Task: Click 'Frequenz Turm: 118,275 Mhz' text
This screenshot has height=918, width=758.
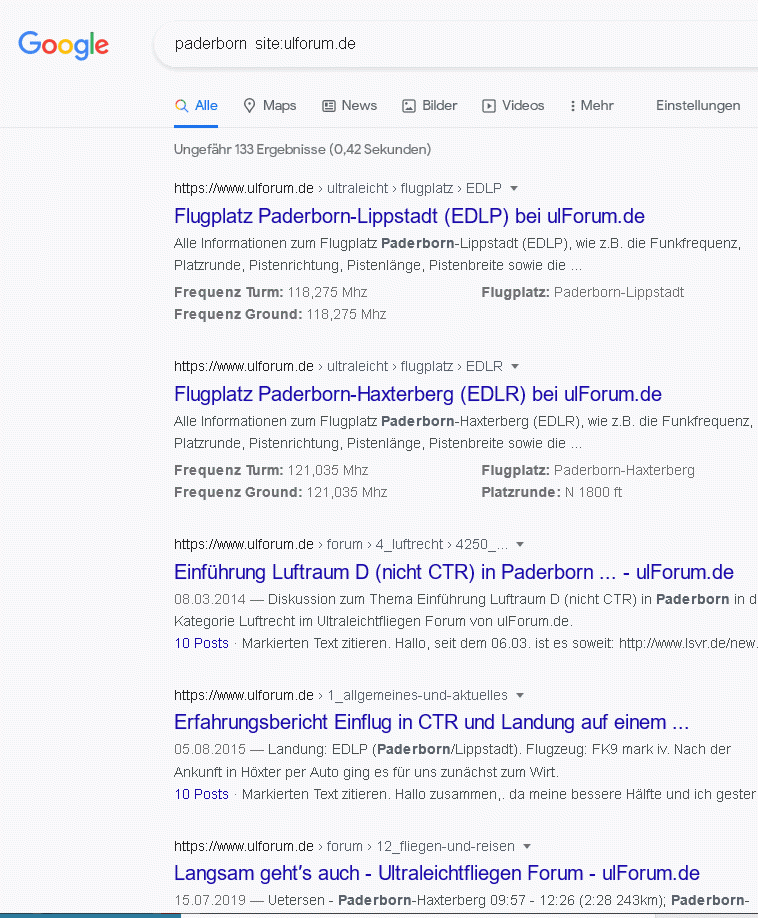Action: (x=270, y=293)
